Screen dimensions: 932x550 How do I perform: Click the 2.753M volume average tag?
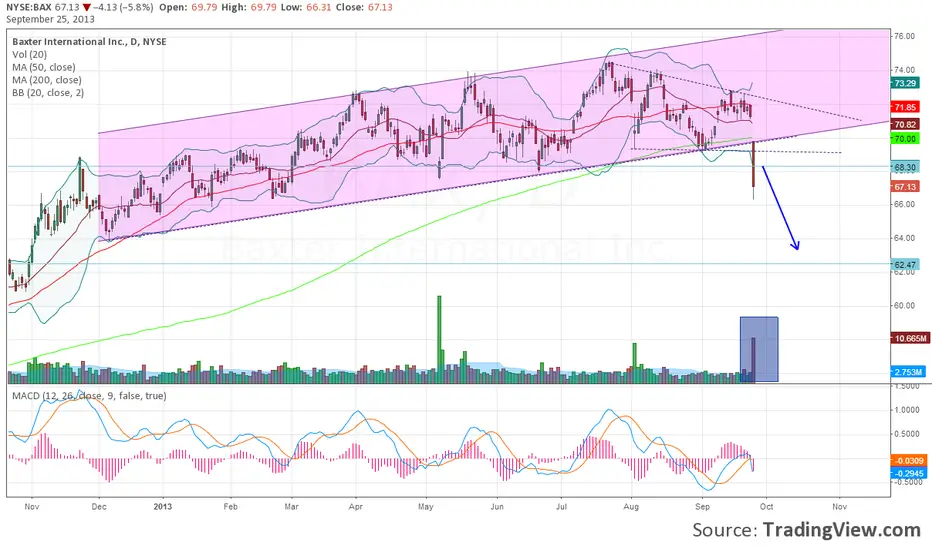908,372
